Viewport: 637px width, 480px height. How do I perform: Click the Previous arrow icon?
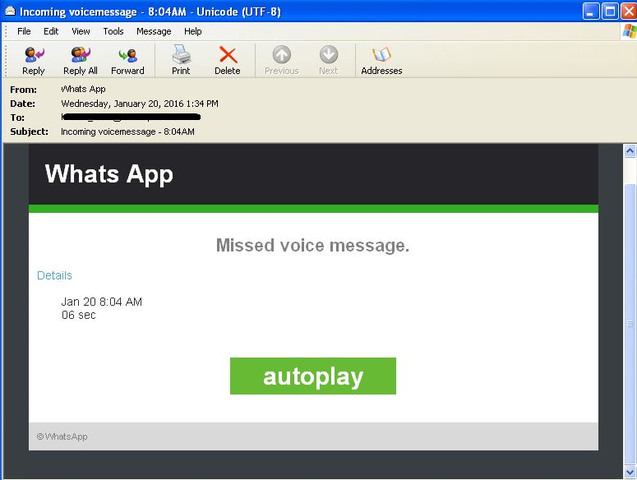pos(282,54)
